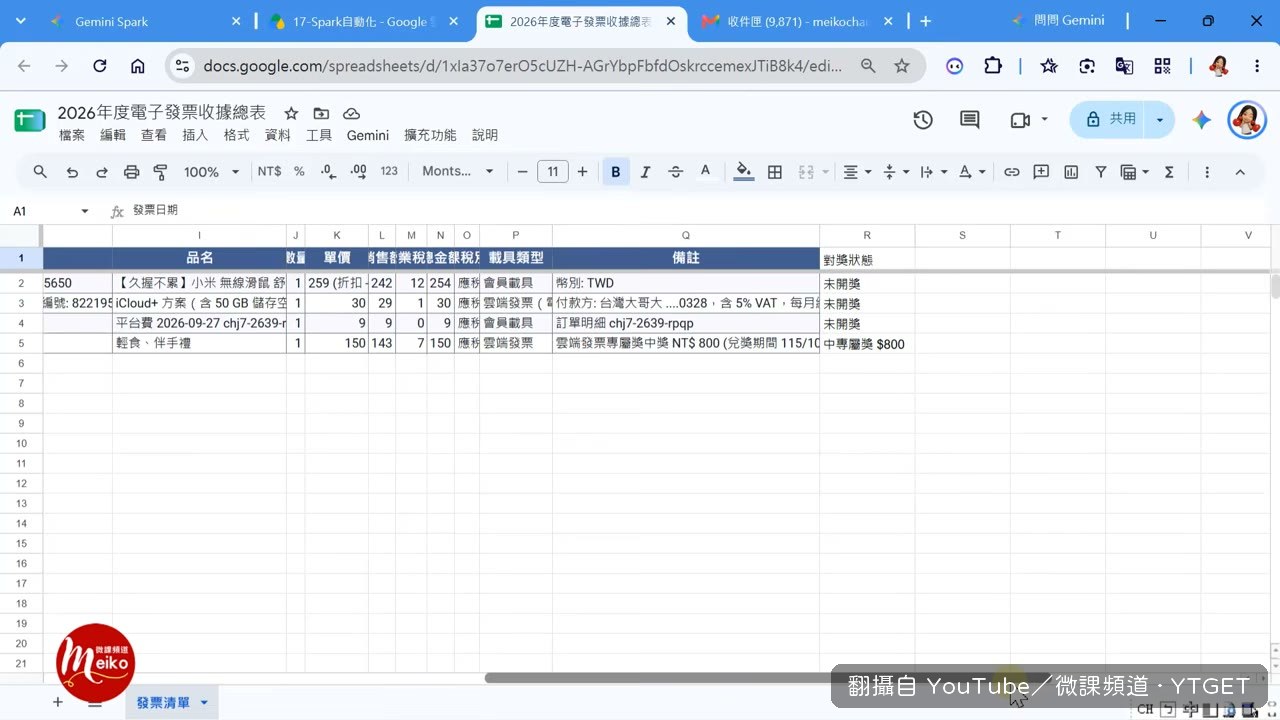Open horizontal align dropdown
The image size is (1280, 720).
(856, 172)
